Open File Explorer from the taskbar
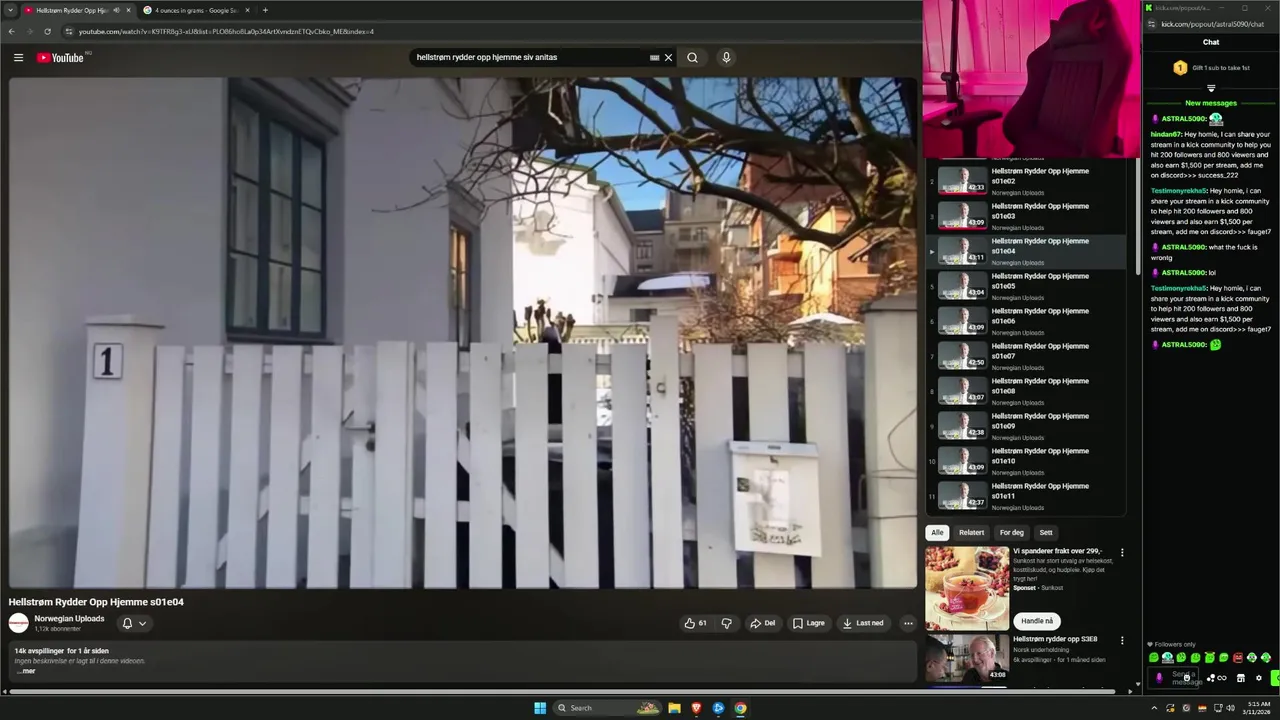The height and width of the screenshot is (720, 1280). point(675,708)
